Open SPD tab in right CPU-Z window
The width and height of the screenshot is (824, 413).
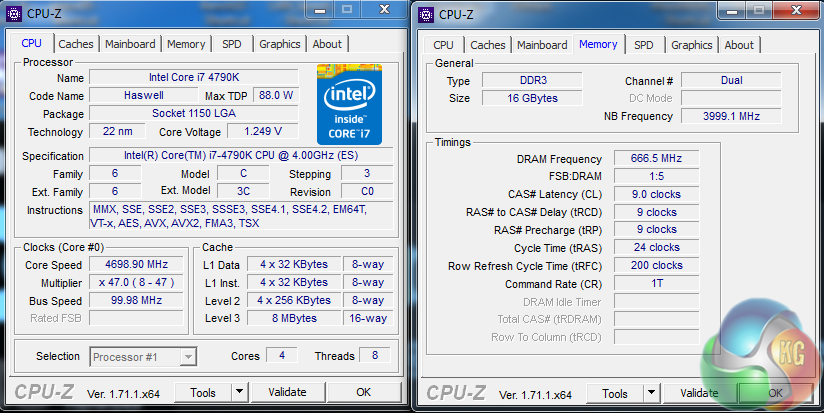click(644, 45)
